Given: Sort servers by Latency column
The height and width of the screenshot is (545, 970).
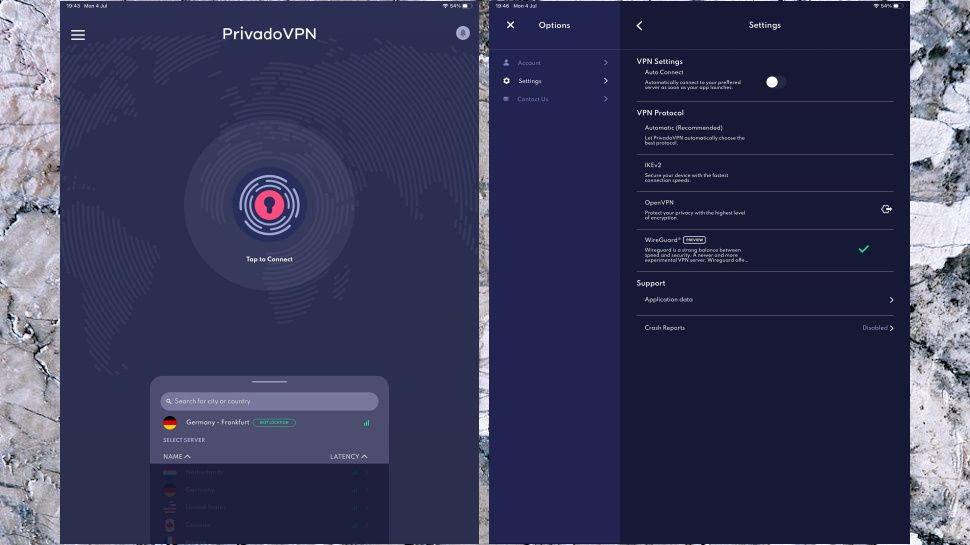Looking at the screenshot, I should click(348, 457).
